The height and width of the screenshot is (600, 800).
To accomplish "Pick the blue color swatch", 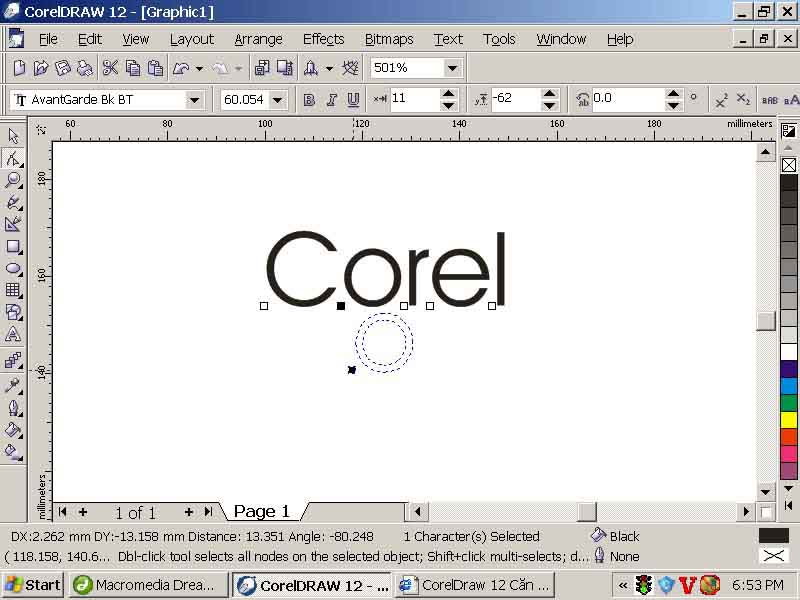I will click(789, 386).
